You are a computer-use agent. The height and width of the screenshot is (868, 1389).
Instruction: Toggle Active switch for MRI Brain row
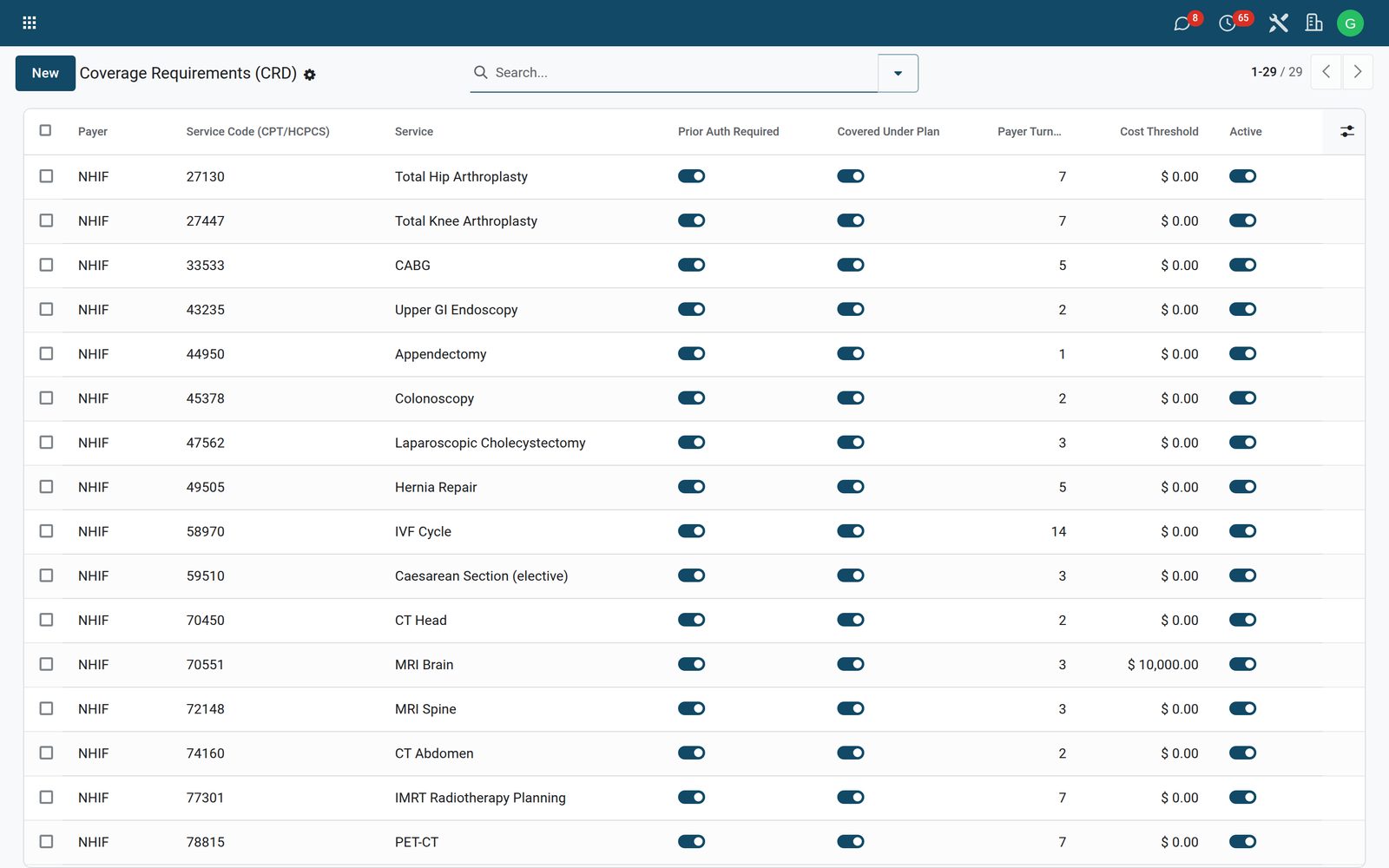click(1242, 664)
